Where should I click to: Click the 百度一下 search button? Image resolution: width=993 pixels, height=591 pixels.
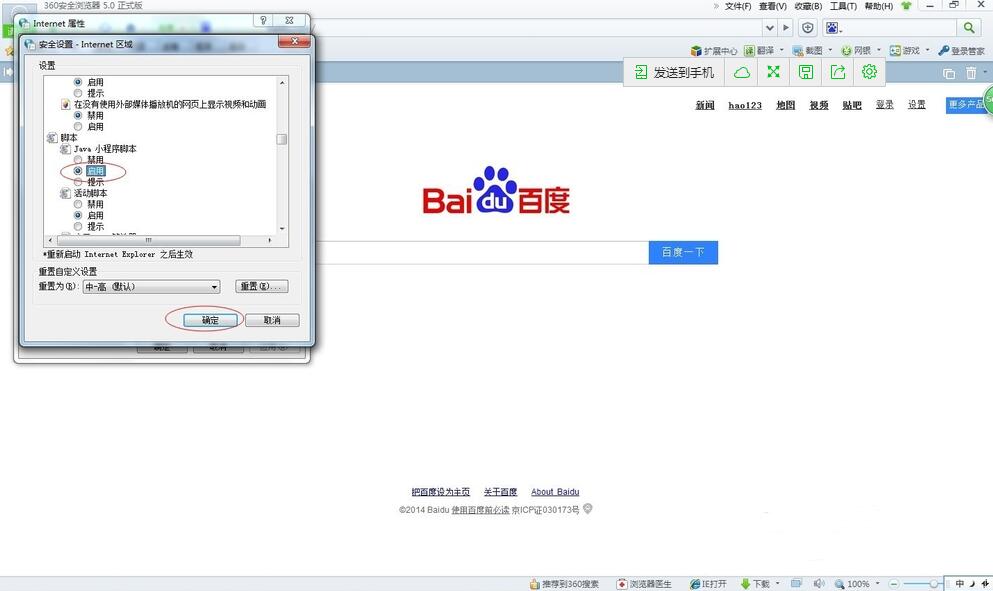[683, 252]
